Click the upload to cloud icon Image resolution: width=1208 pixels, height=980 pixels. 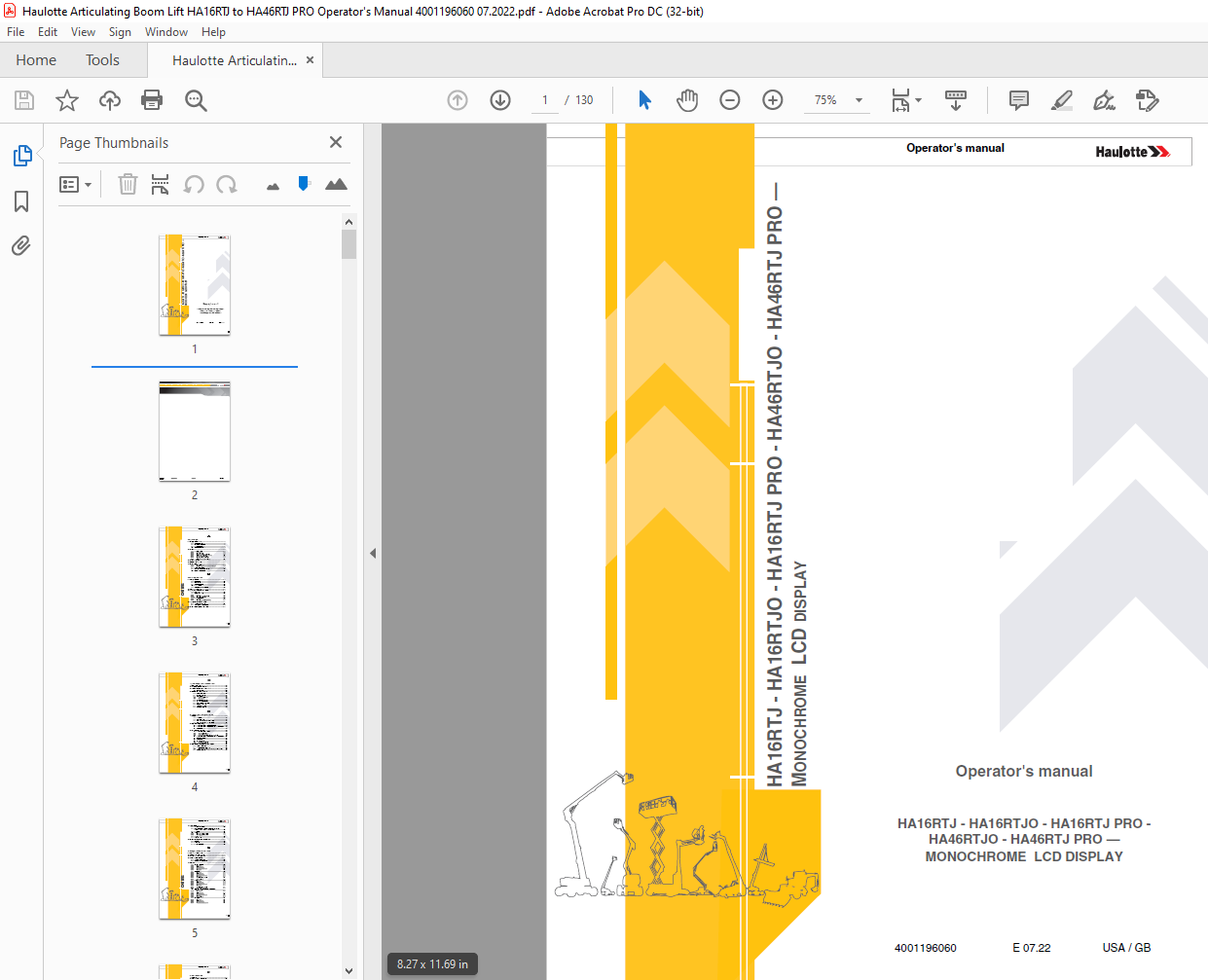pyautogui.click(x=110, y=100)
